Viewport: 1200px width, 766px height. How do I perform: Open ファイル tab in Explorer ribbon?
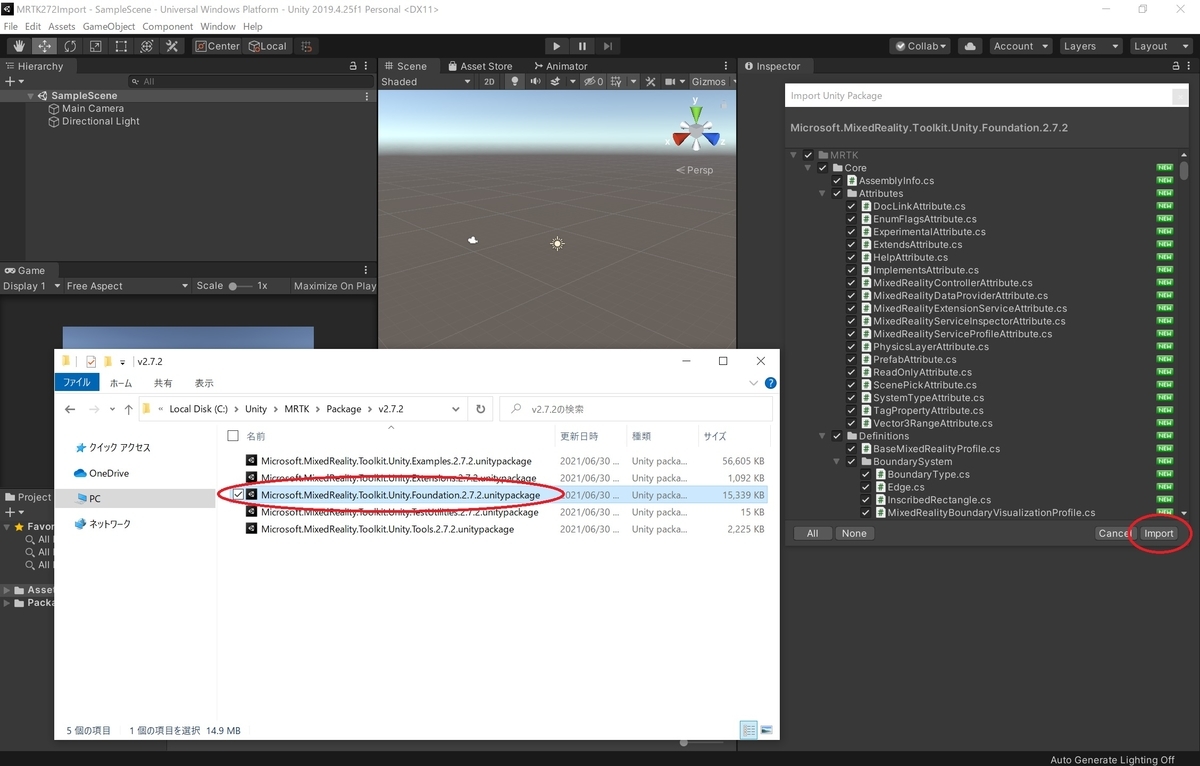pos(77,383)
